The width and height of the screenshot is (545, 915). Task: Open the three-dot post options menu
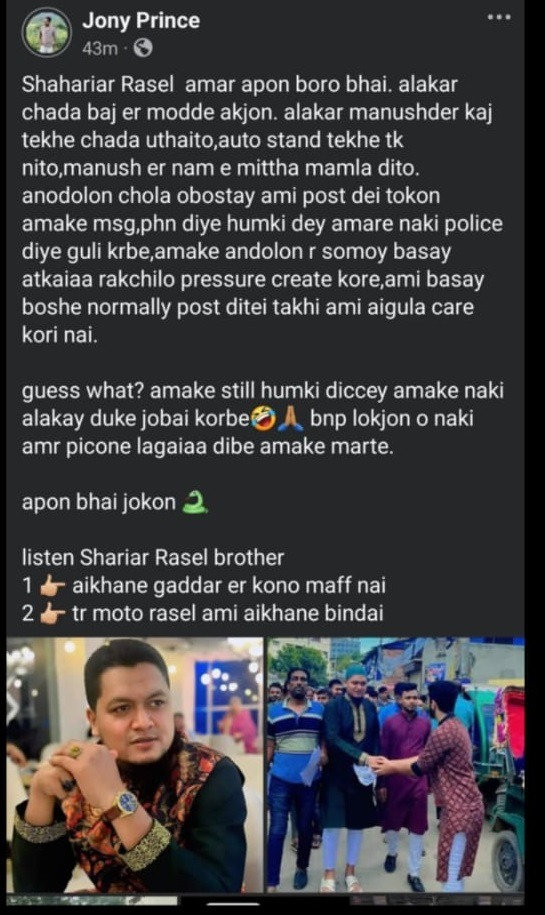tap(499, 17)
